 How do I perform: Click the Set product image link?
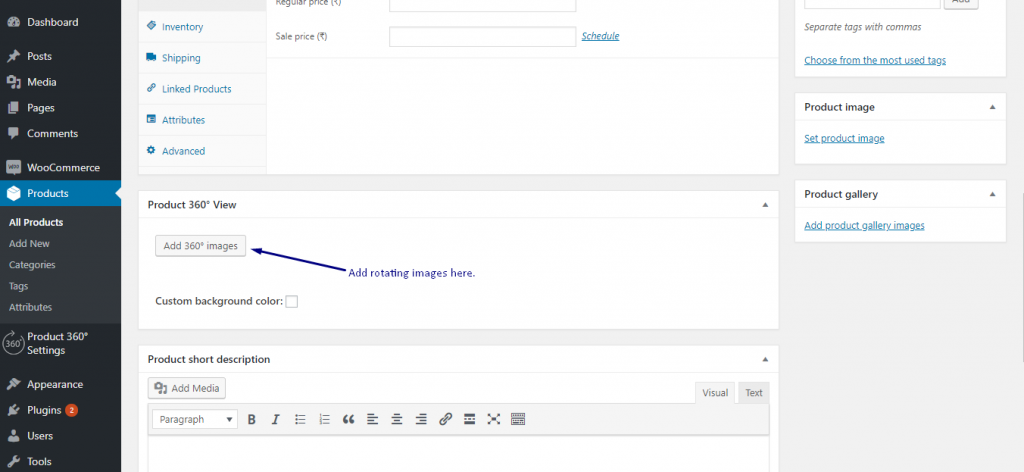844,138
